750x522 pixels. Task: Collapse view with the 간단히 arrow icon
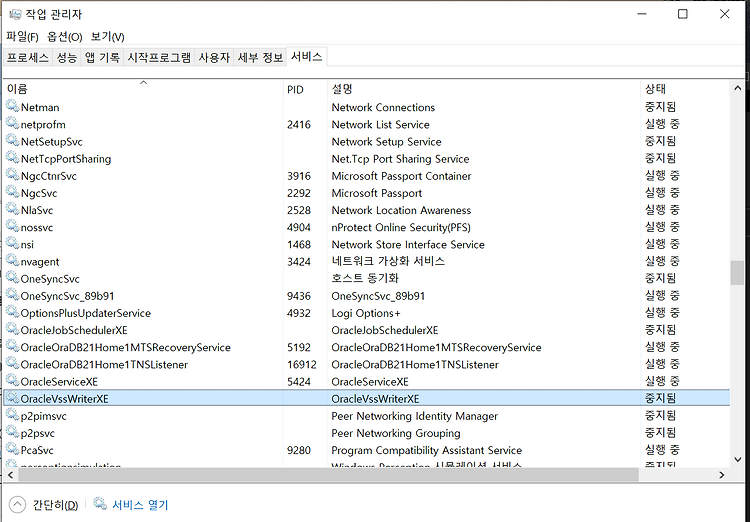[x=17, y=505]
